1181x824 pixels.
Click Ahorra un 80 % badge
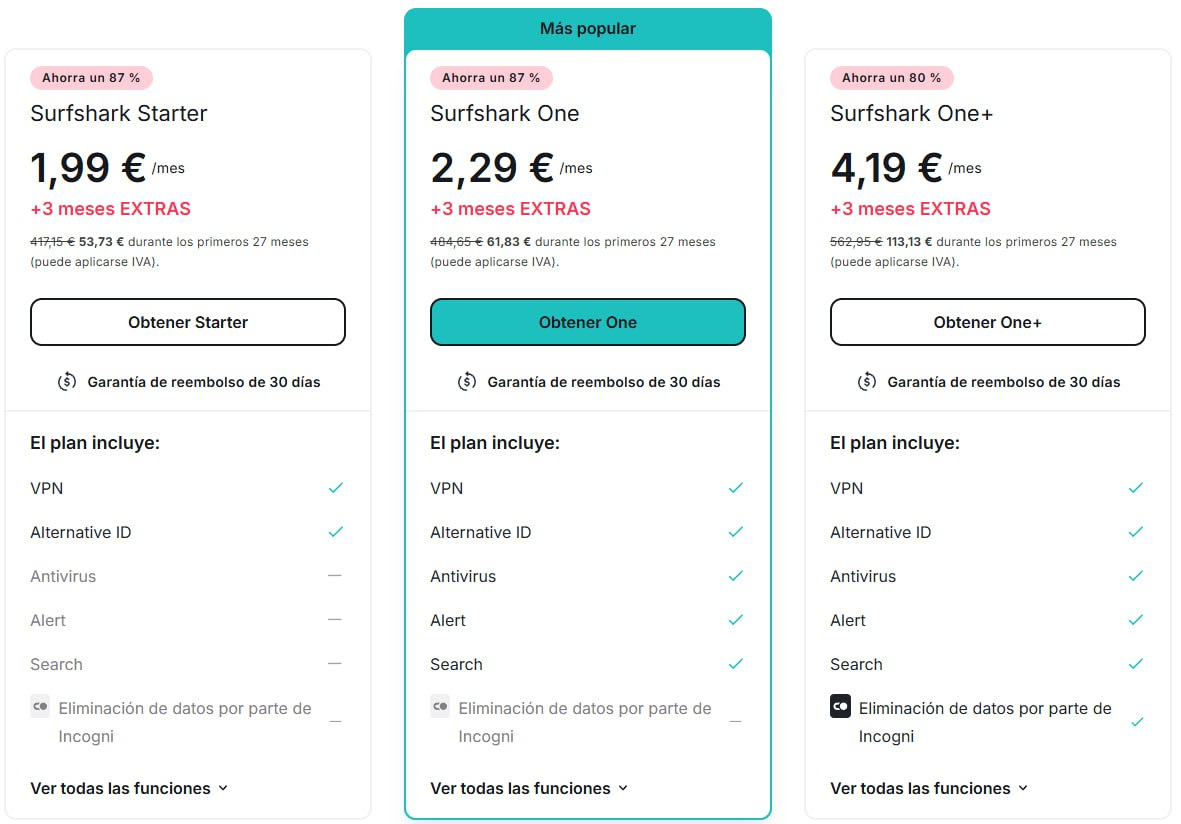tap(891, 78)
